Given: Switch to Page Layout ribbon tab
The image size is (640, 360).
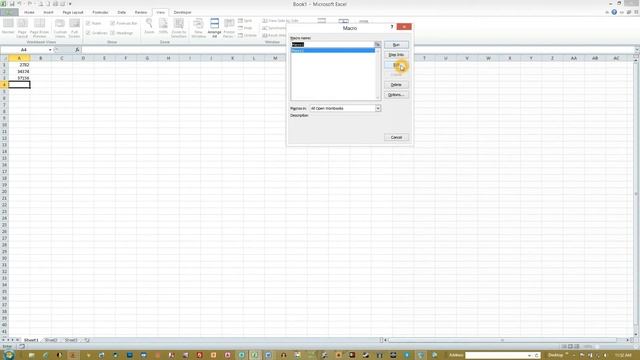Looking at the screenshot, I should [73, 12].
